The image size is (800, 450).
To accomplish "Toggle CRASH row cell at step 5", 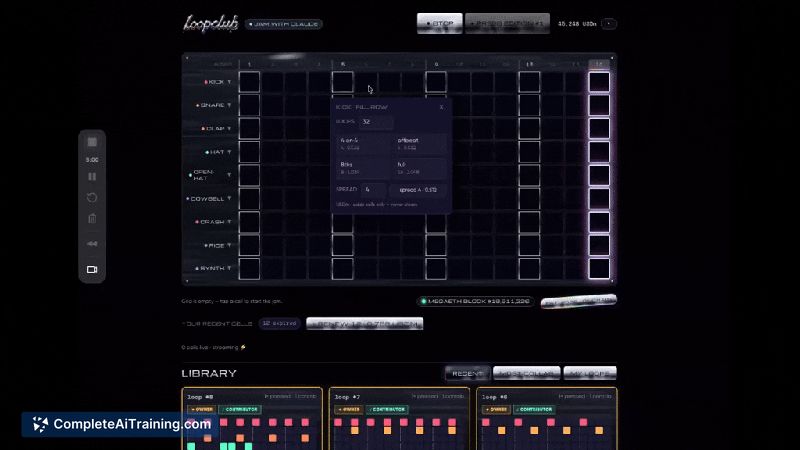I will tap(342, 222).
